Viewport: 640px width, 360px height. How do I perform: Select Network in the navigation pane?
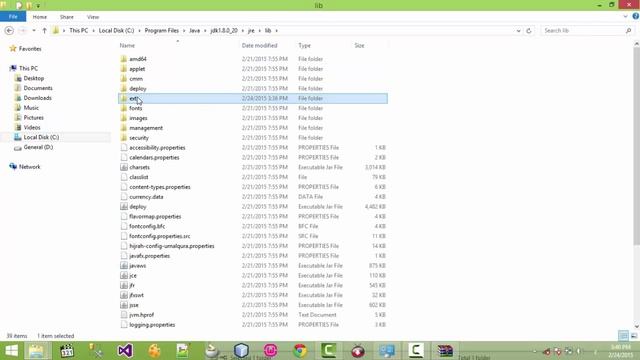(29, 167)
